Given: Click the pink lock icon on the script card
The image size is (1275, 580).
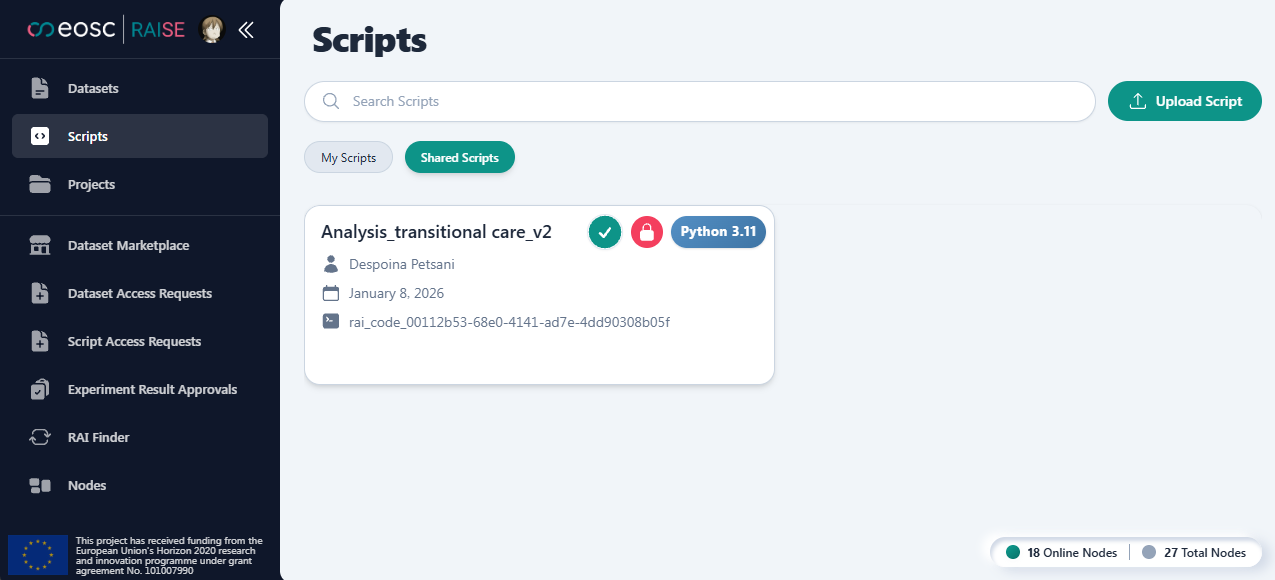Looking at the screenshot, I should point(646,231).
